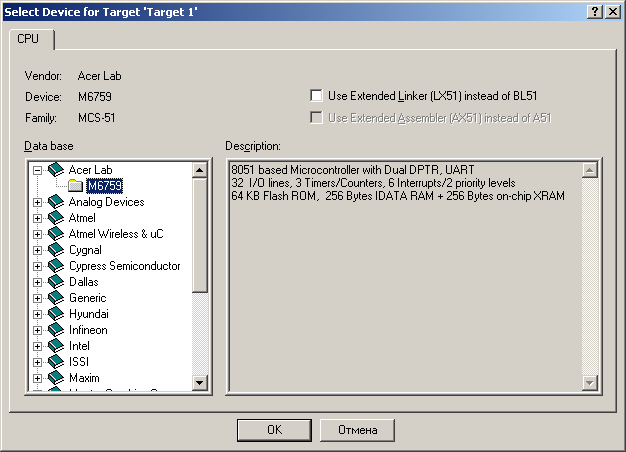Click database list scroll-up arrow
Viewport: 626px width, 452px height.
point(200,170)
